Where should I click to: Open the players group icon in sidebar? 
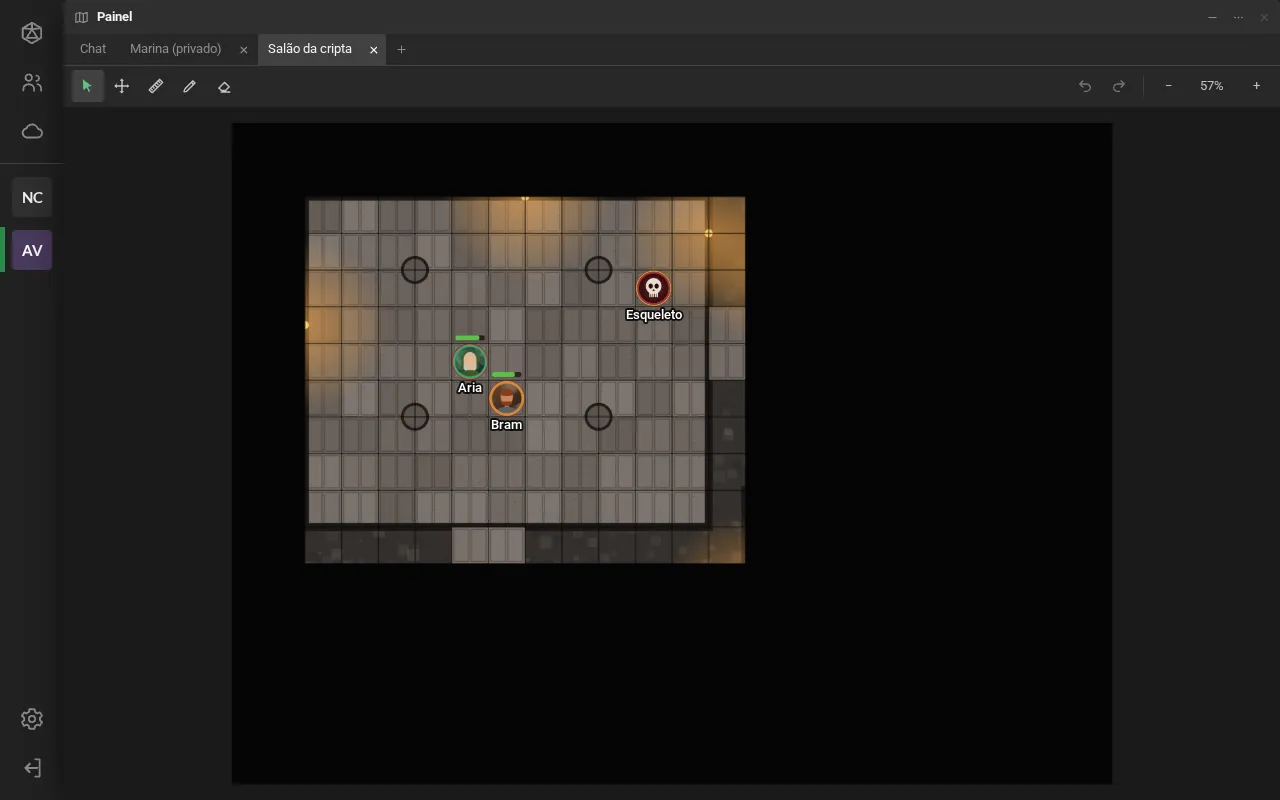(32, 83)
